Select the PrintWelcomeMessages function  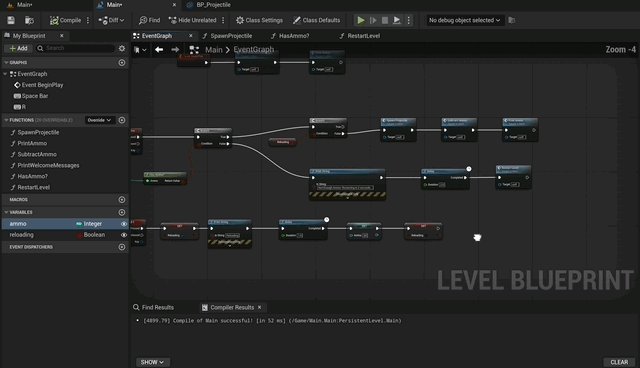point(48,165)
